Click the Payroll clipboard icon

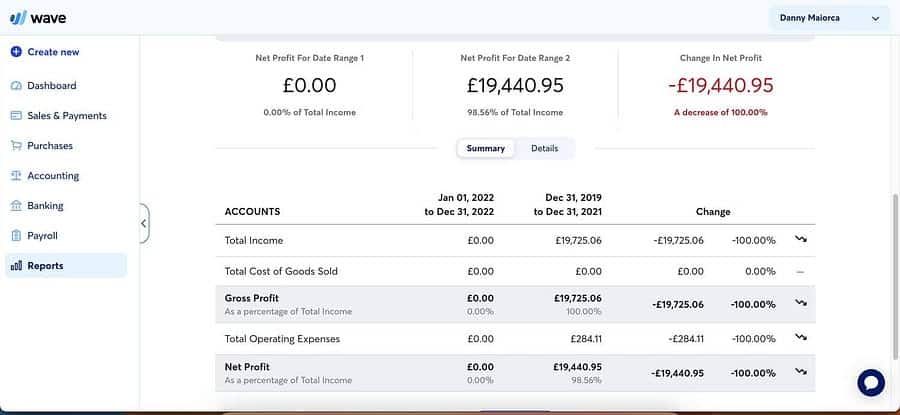[16, 236]
